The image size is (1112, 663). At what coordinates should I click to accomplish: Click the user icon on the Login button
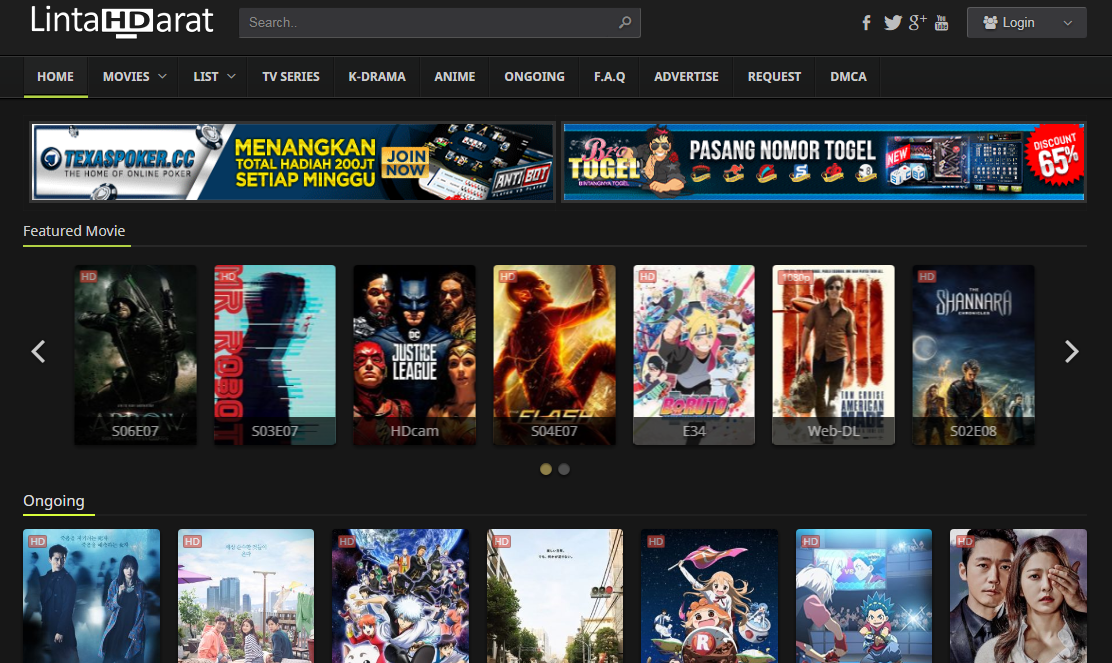(x=990, y=22)
